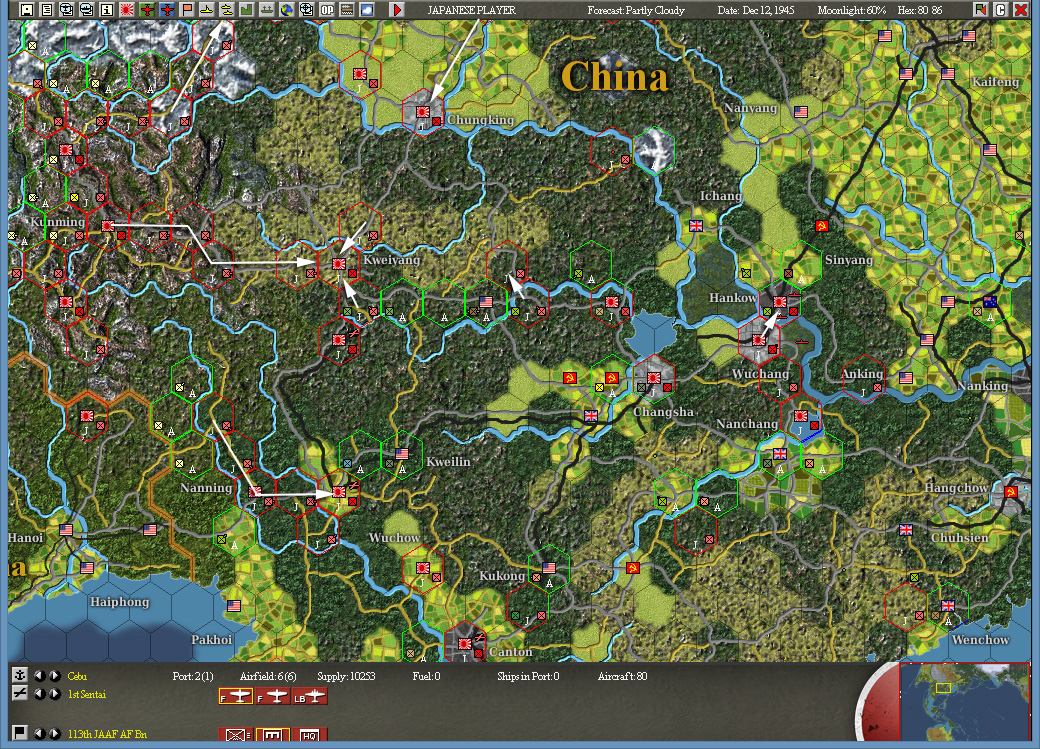The width and height of the screenshot is (1040, 749).
Task: Go to next base with right arrow by Cebu
Action: click(x=54, y=675)
